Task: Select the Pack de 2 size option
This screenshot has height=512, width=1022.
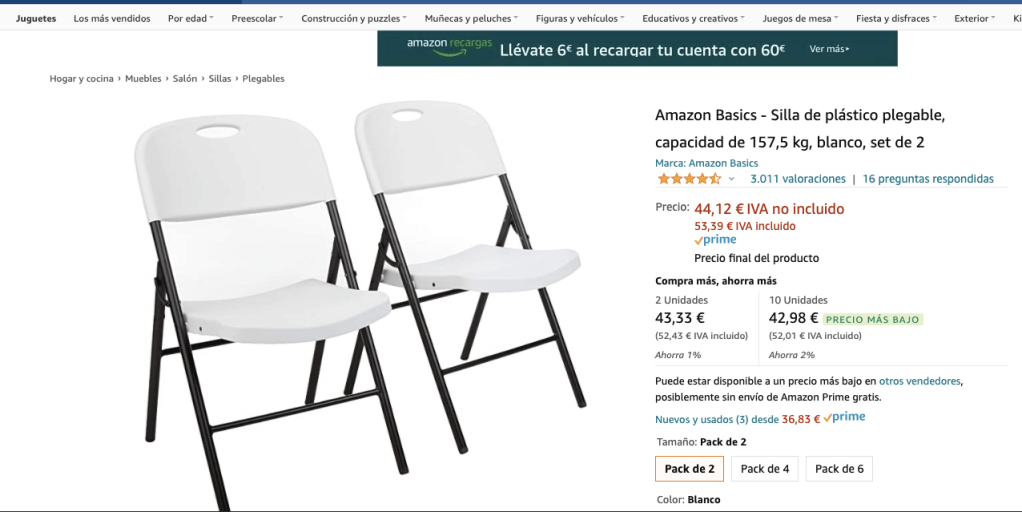Action: tap(689, 468)
